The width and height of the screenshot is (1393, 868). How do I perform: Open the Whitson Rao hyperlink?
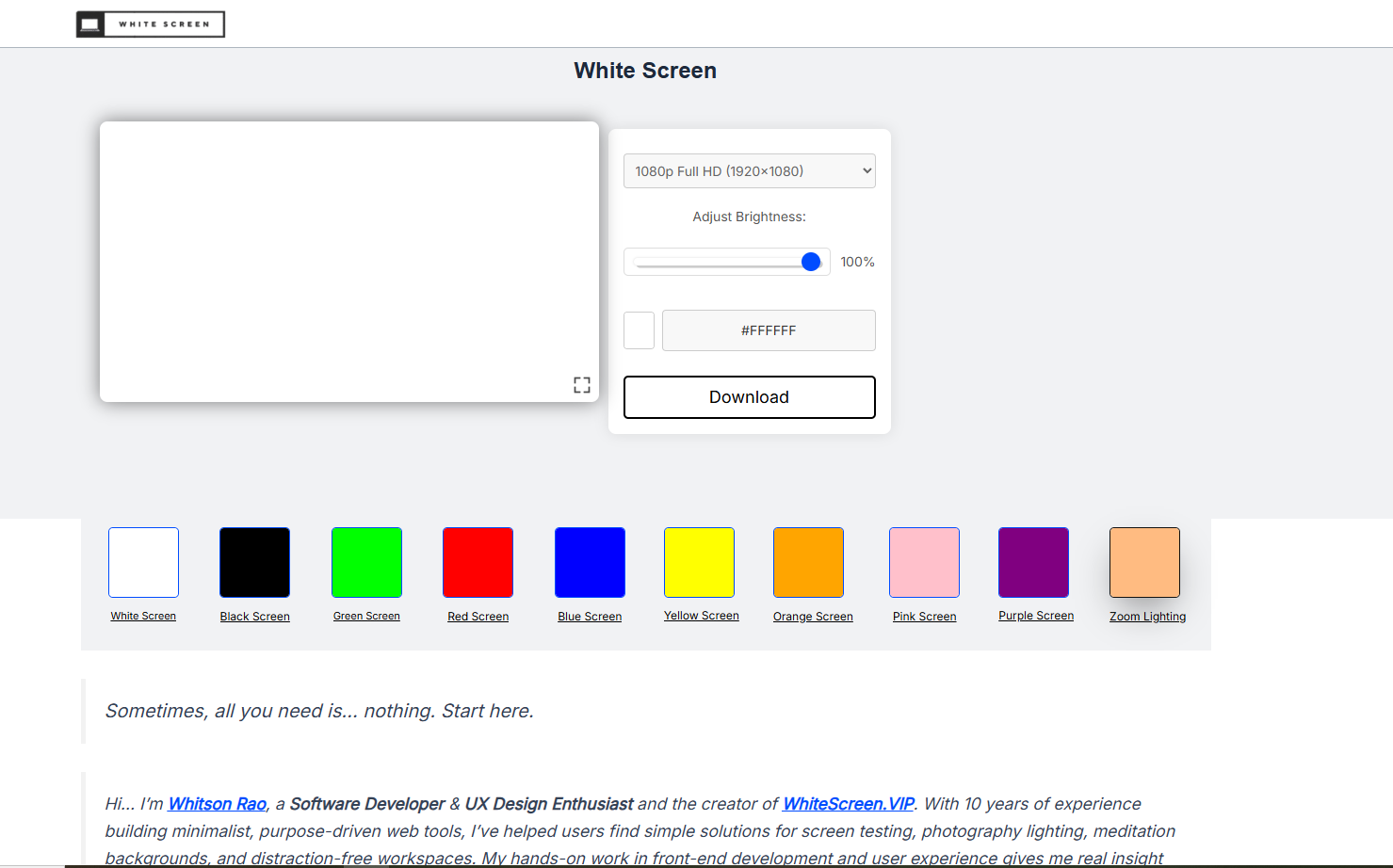(217, 804)
